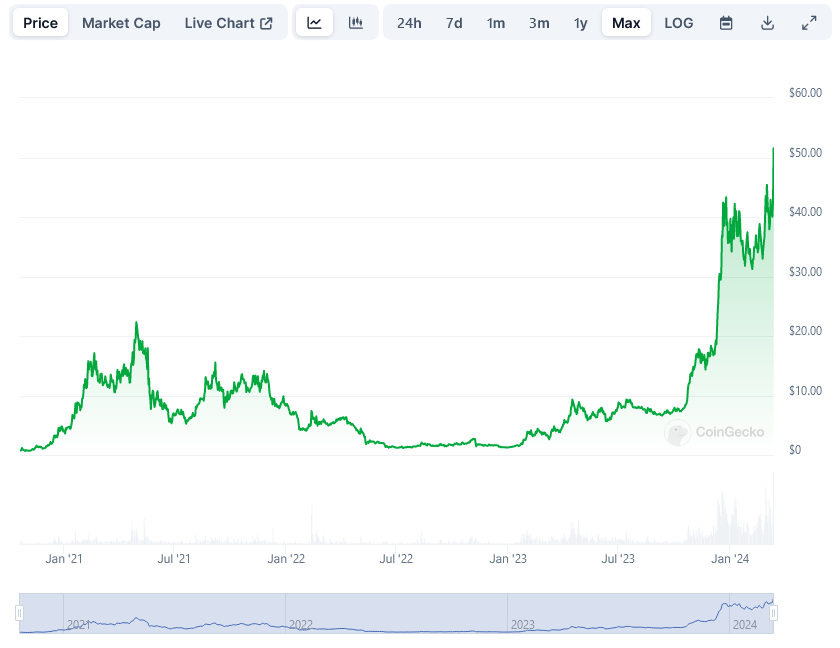Set time range to 7d
The height and width of the screenshot is (648, 840).
(454, 23)
